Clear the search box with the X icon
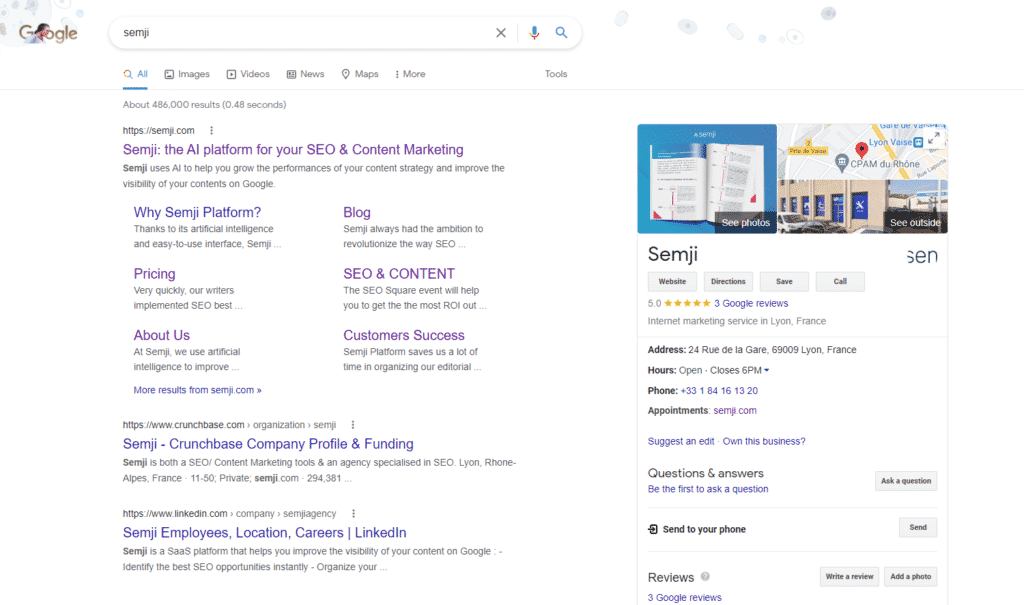 (x=501, y=33)
